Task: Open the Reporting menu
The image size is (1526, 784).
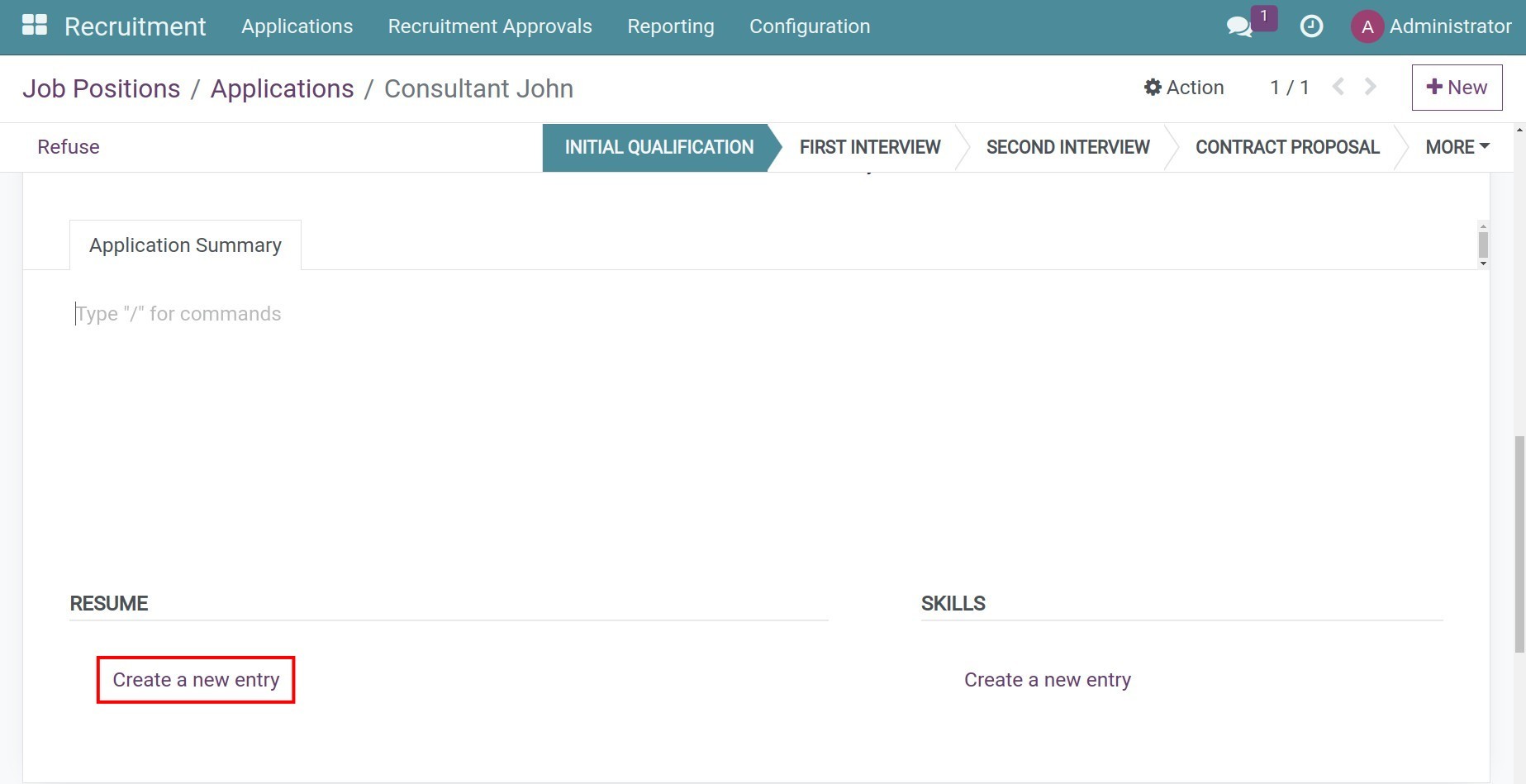Action: (670, 26)
